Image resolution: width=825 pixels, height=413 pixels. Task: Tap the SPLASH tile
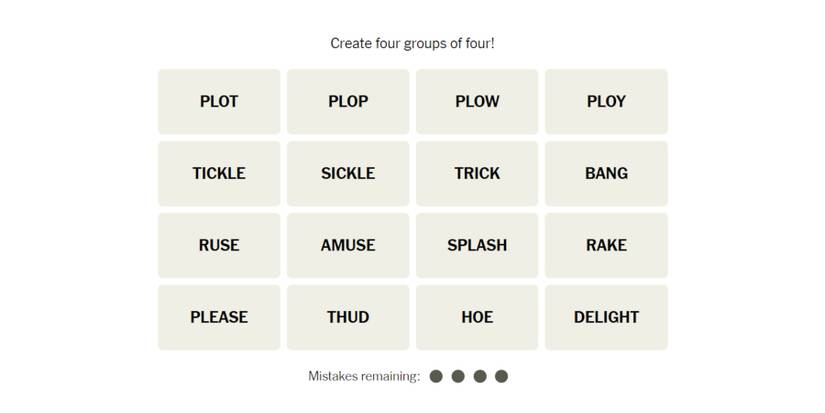[477, 245]
